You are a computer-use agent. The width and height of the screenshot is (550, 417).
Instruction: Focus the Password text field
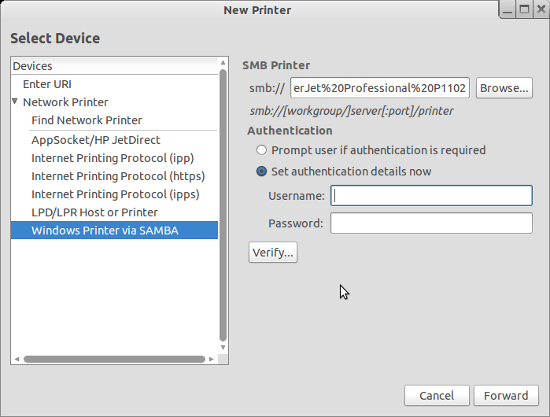click(x=431, y=223)
